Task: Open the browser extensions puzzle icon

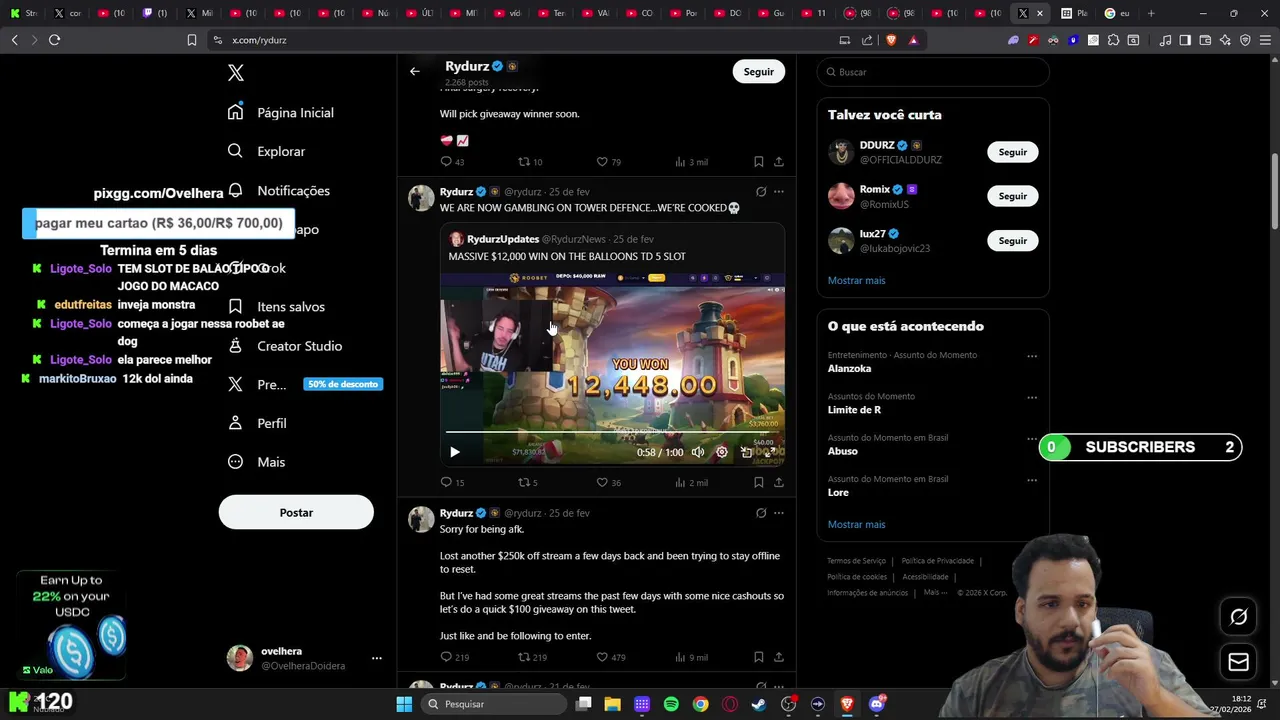Action: pos(1113,40)
